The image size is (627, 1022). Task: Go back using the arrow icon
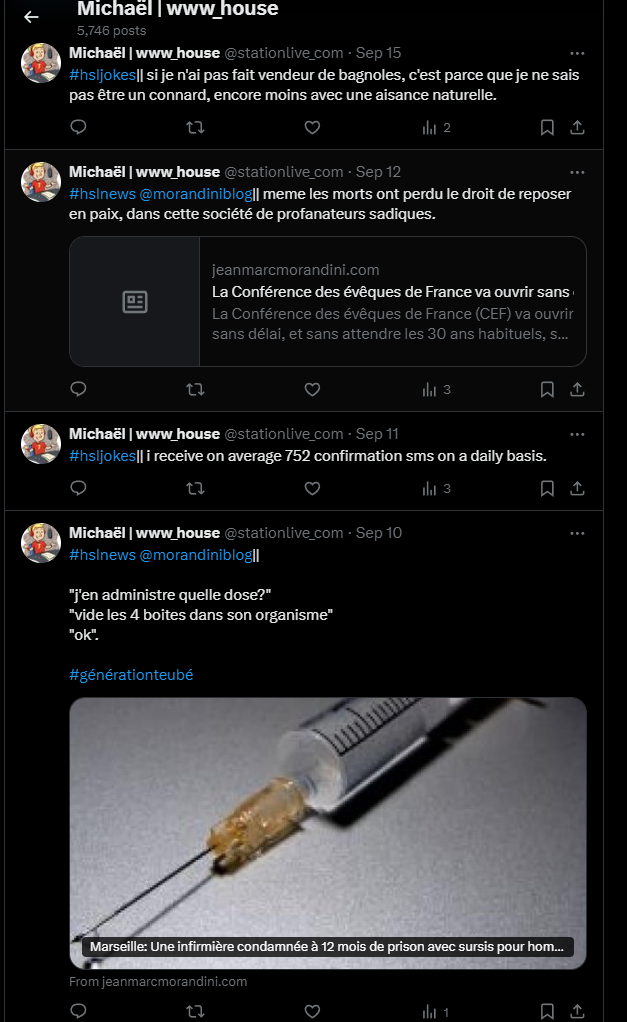click(31, 17)
